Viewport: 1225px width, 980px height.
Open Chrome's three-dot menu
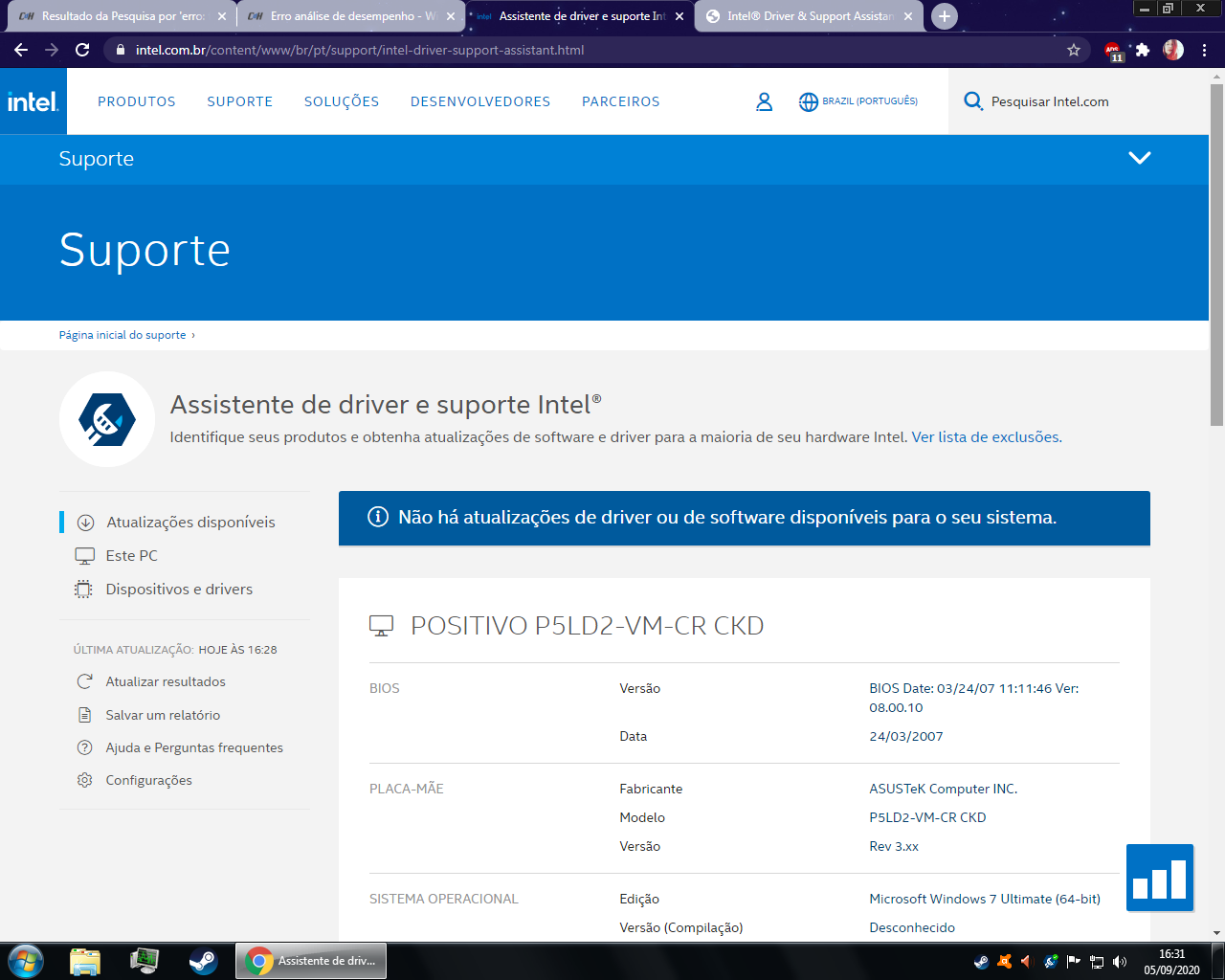point(1204,50)
